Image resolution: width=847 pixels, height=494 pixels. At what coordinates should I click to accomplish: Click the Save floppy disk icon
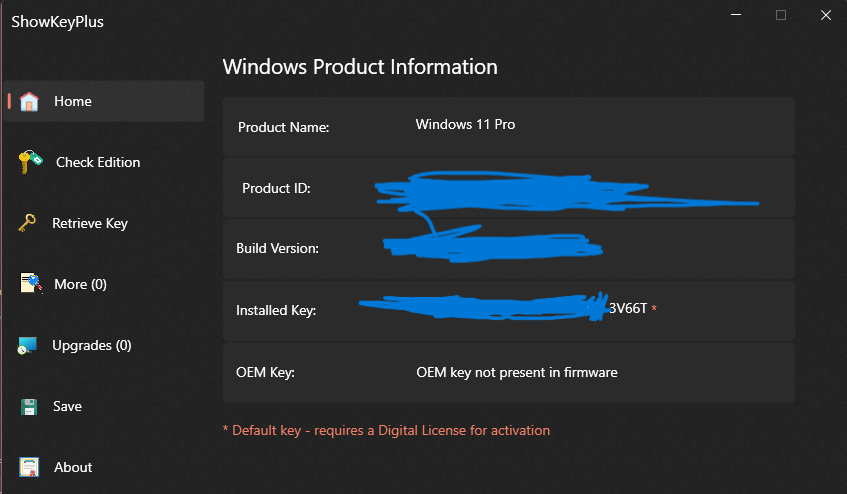tap(29, 407)
